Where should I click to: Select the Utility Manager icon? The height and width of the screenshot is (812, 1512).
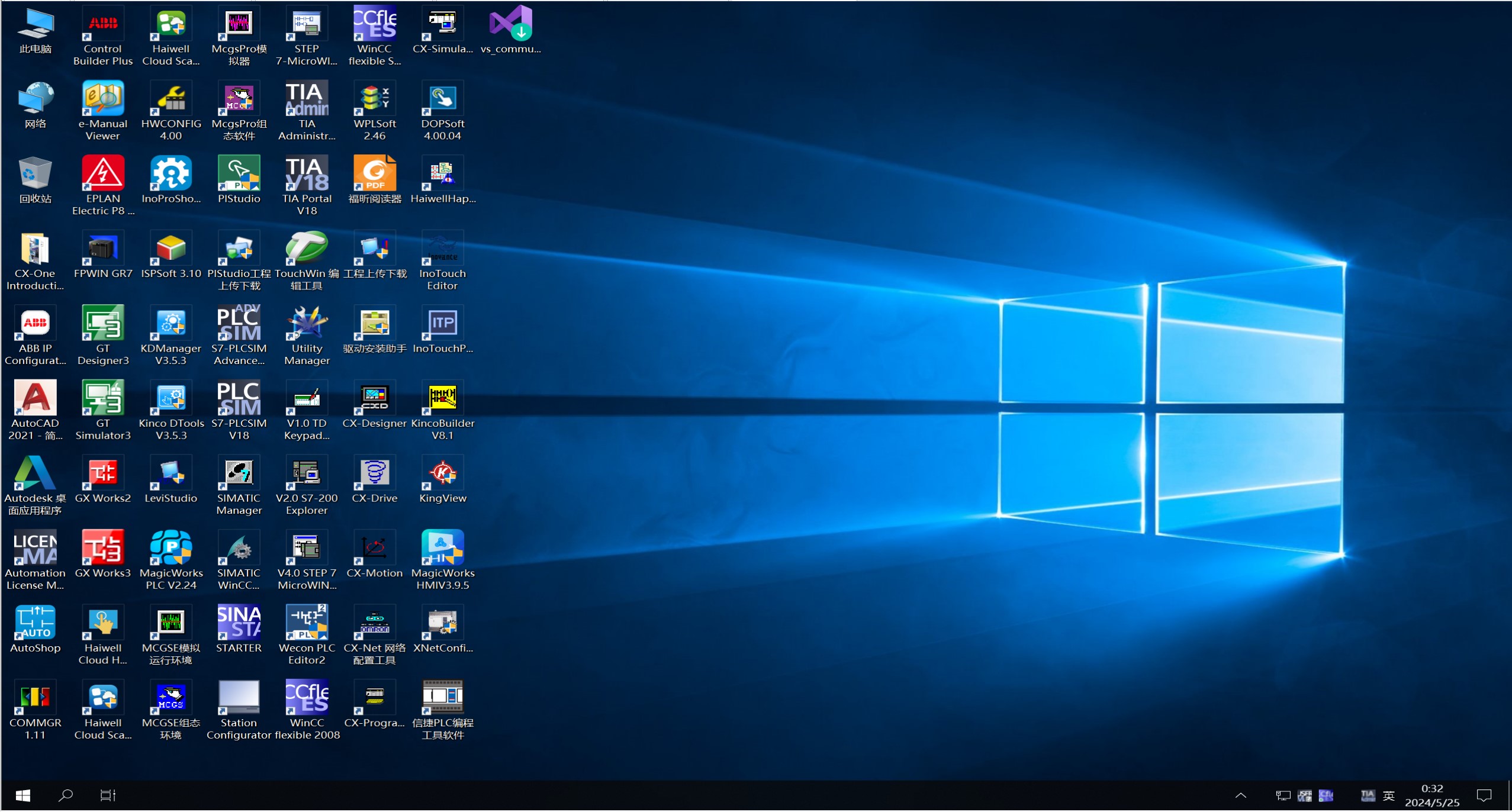click(307, 335)
